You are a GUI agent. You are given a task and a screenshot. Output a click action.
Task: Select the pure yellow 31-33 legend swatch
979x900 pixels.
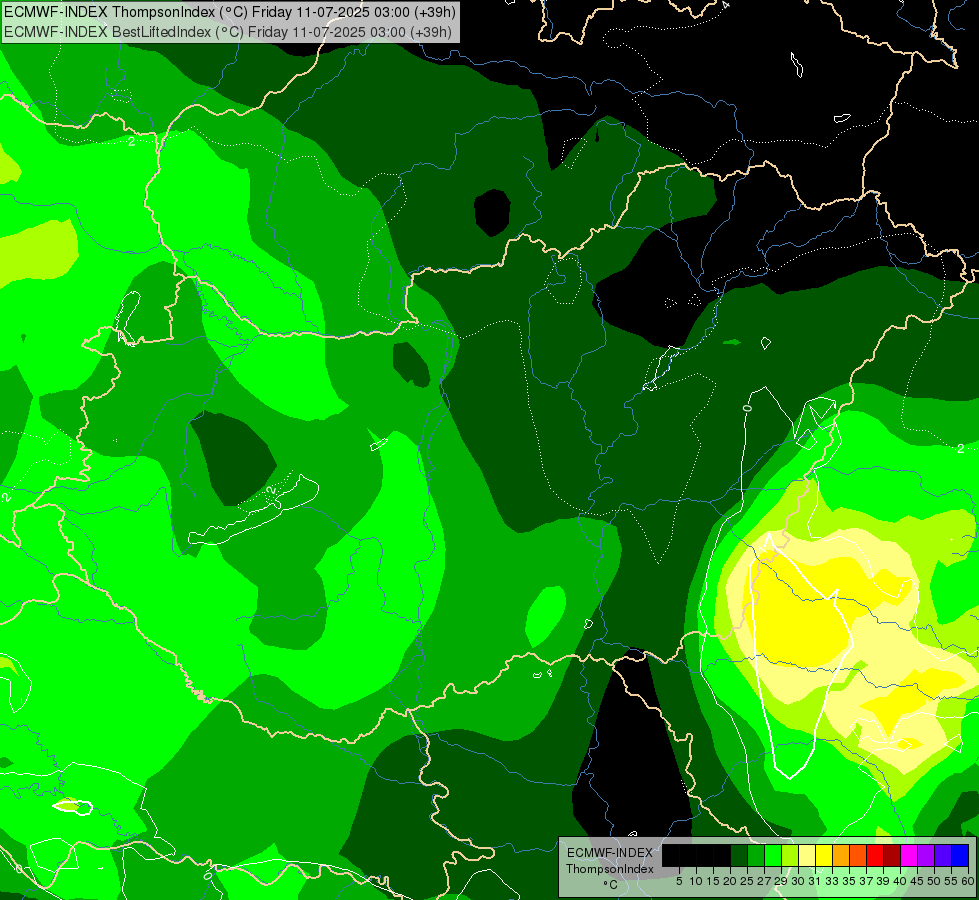pos(824,855)
